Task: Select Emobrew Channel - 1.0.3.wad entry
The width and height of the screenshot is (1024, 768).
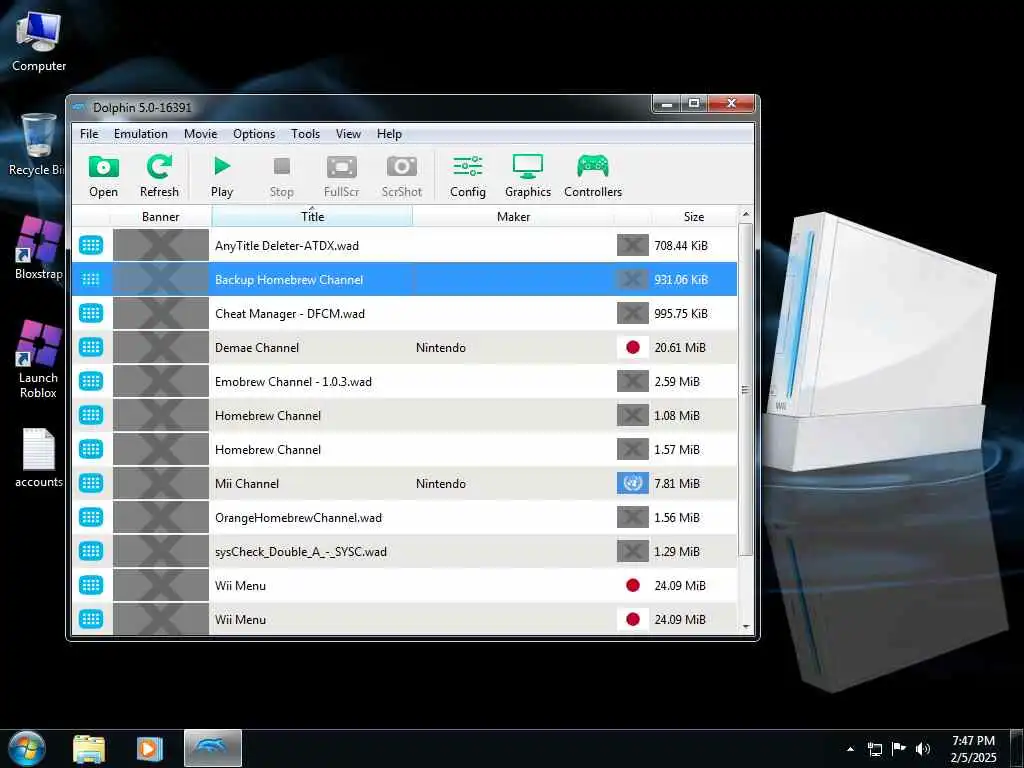Action: click(404, 381)
